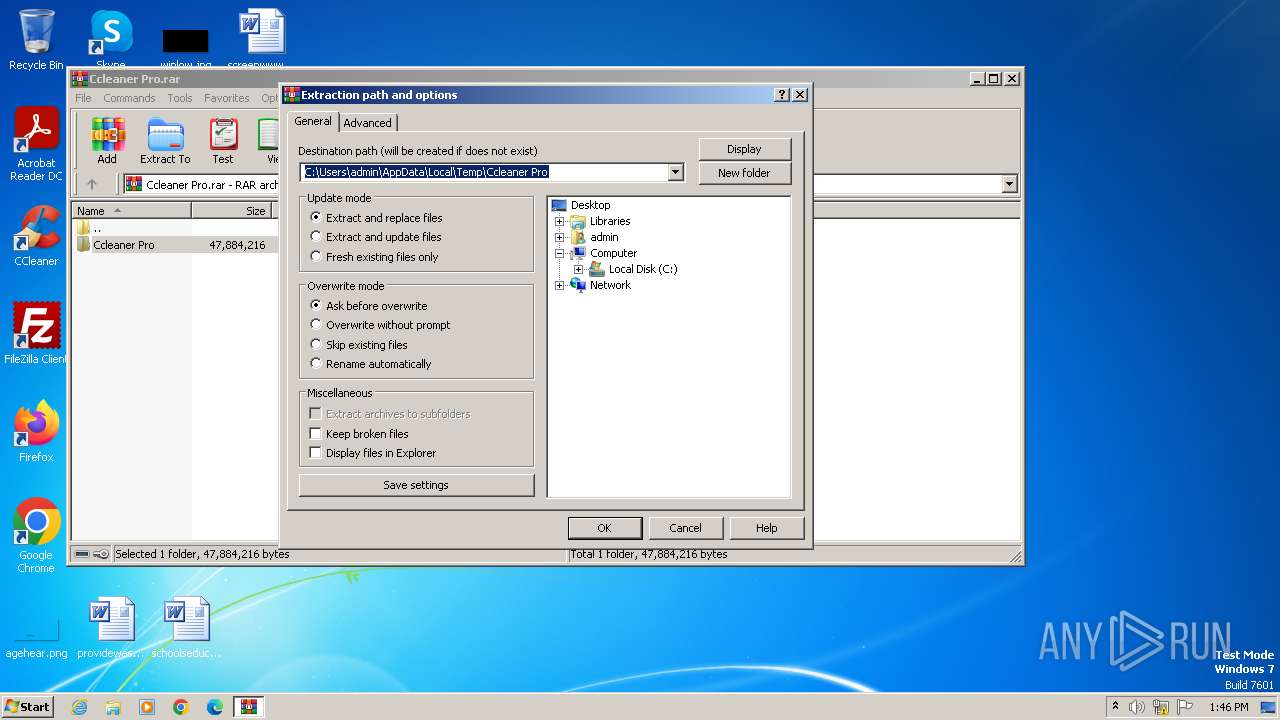
Task: Click the clock showing 1:46 PM
Action: click(1228, 707)
